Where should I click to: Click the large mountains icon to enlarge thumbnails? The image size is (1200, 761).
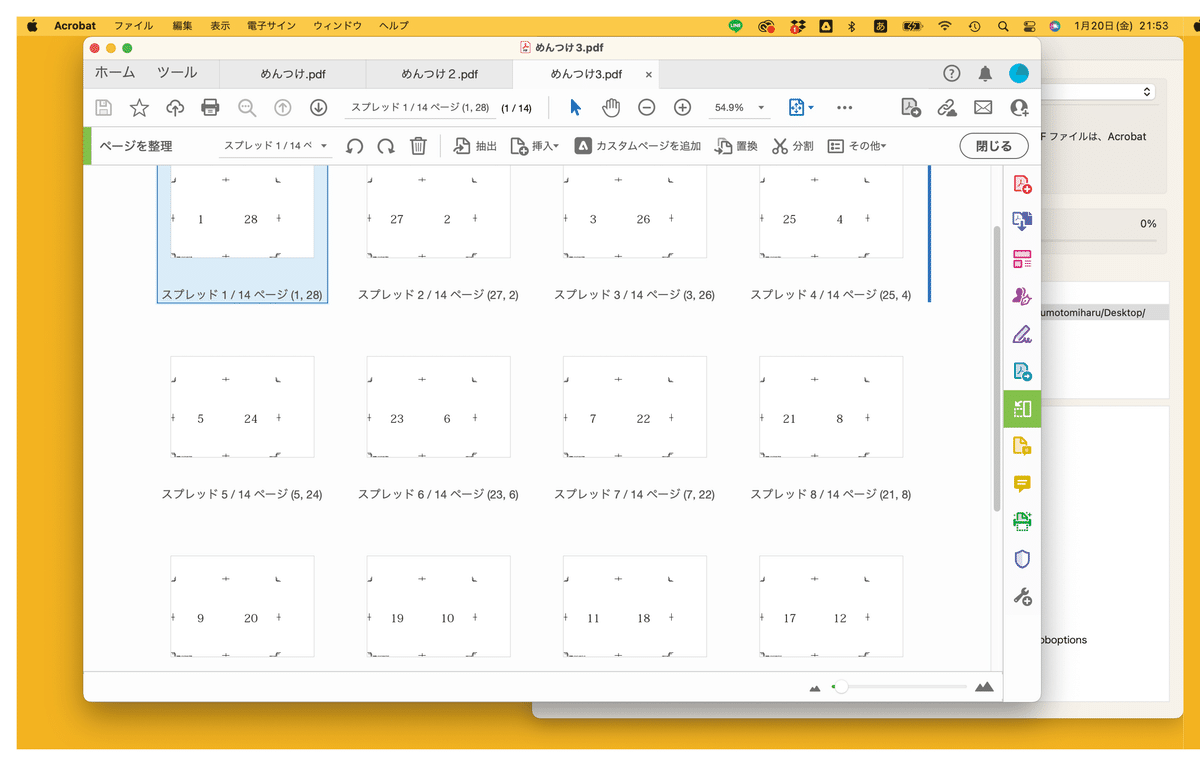(984, 687)
